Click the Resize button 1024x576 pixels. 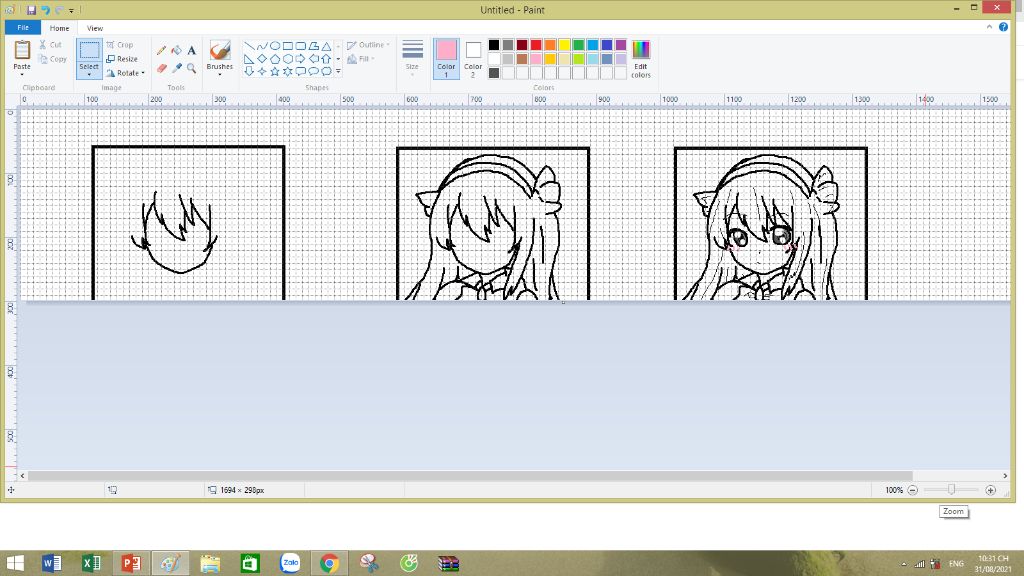121,59
